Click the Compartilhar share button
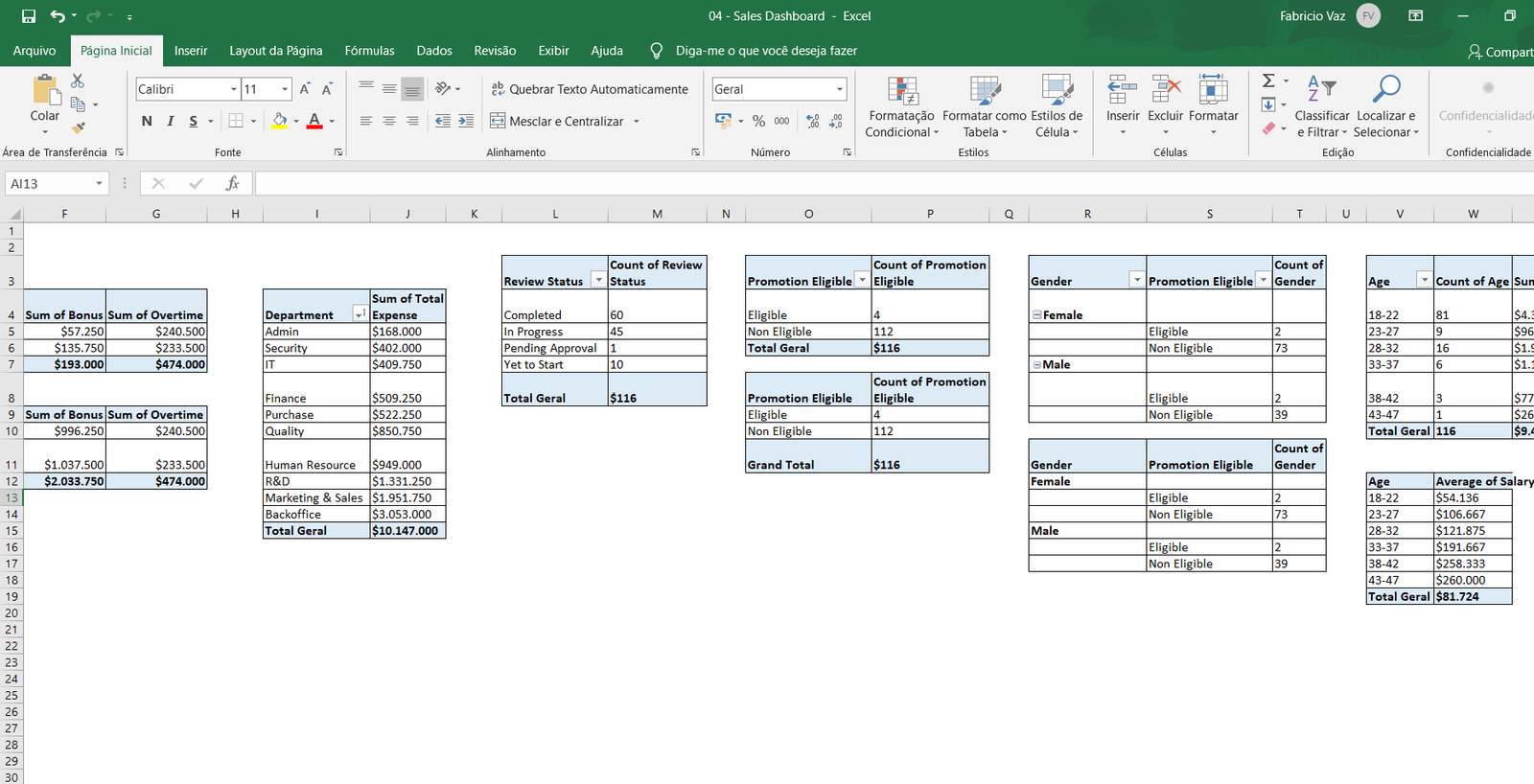The image size is (1534, 784). [x=1500, y=51]
